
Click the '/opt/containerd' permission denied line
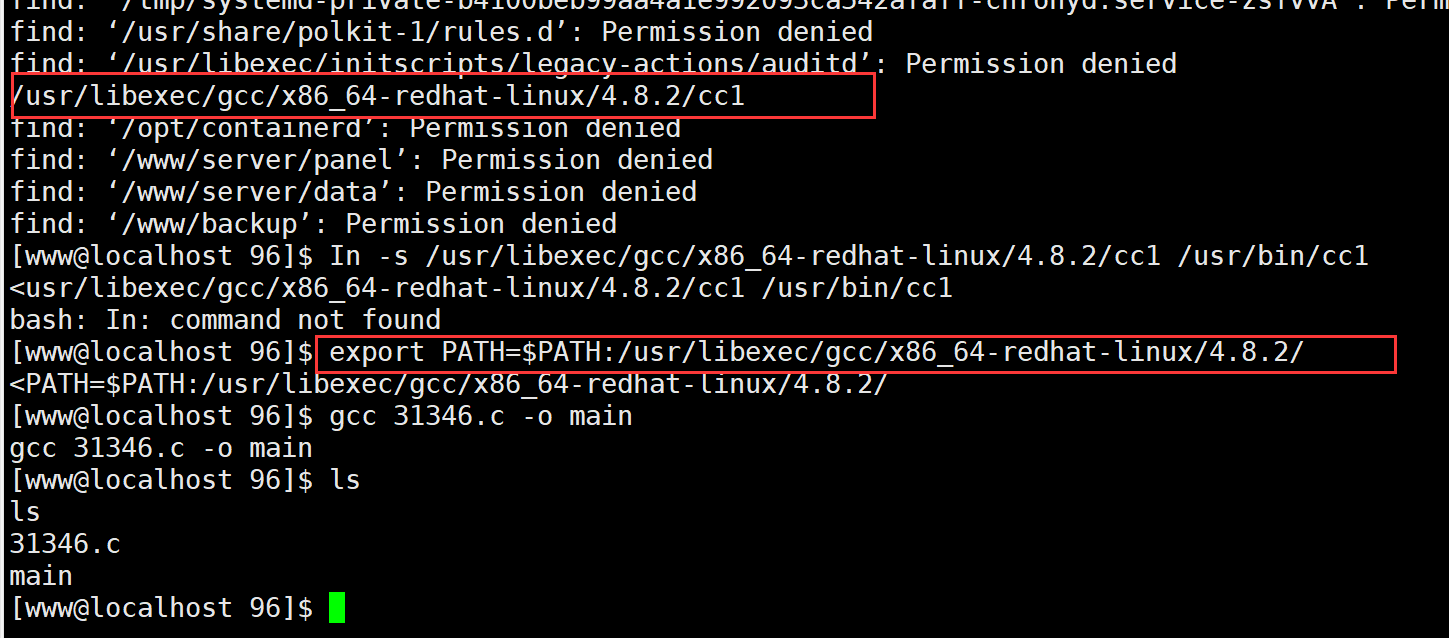345,127
